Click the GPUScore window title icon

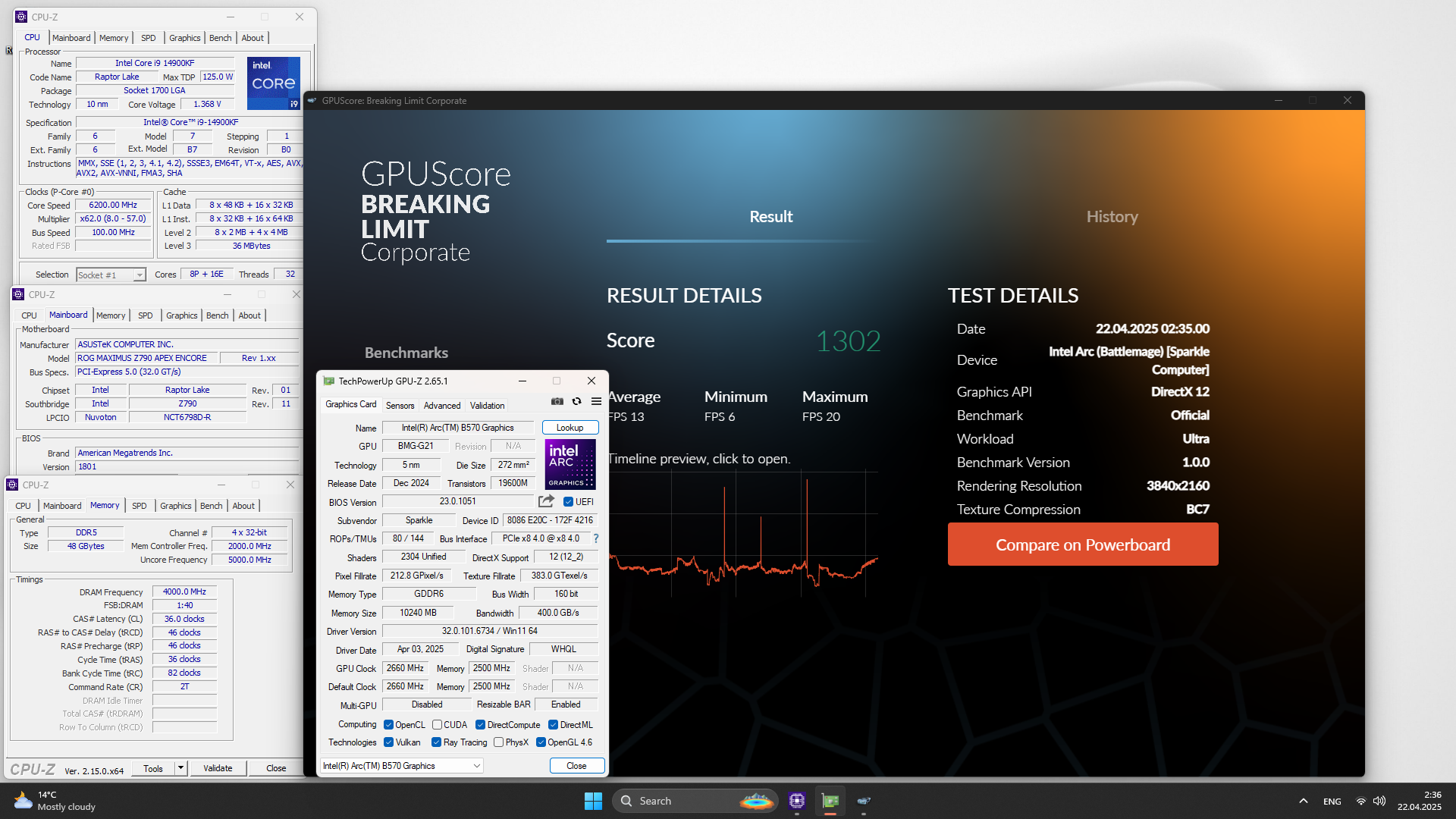coord(312,100)
